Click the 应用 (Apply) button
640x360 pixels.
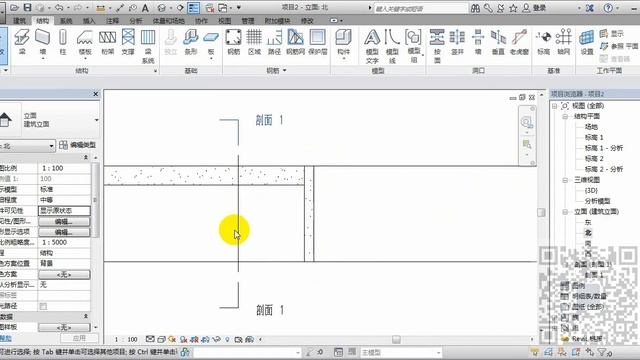79,338
